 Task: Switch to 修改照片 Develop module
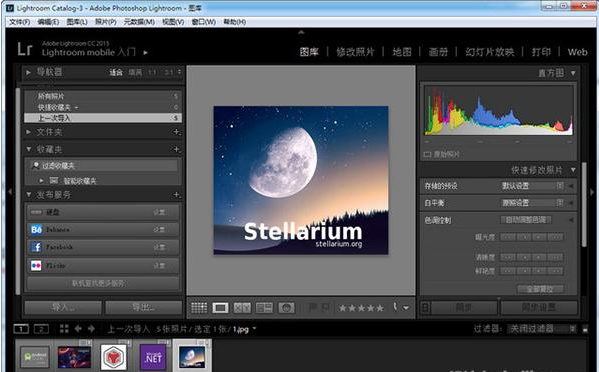tap(355, 52)
